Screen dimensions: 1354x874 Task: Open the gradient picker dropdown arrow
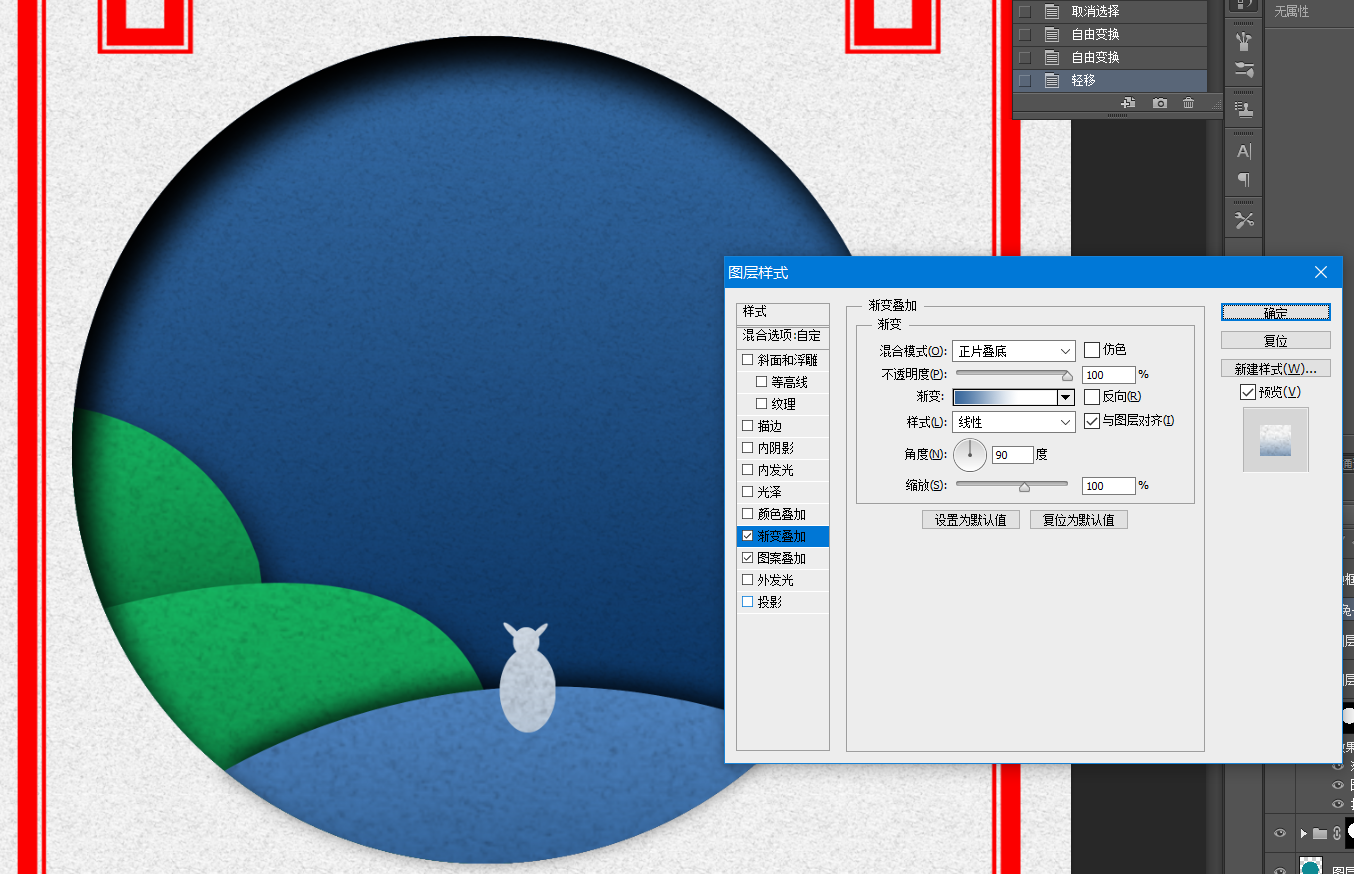click(x=1065, y=397)
